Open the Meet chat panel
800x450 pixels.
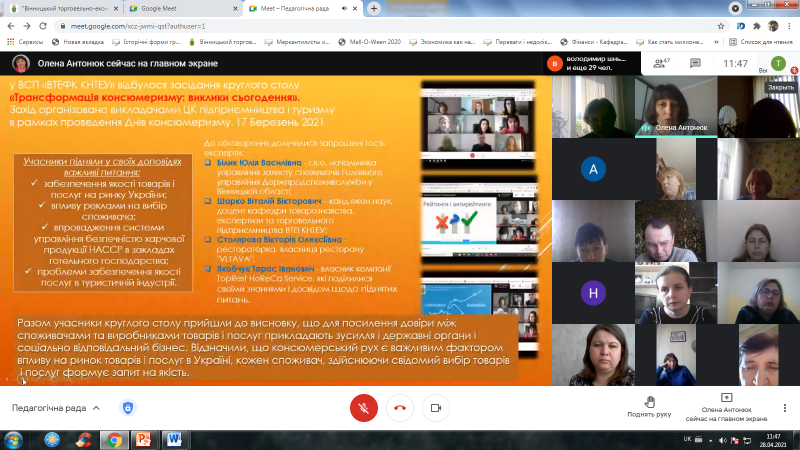click(695, 63)
